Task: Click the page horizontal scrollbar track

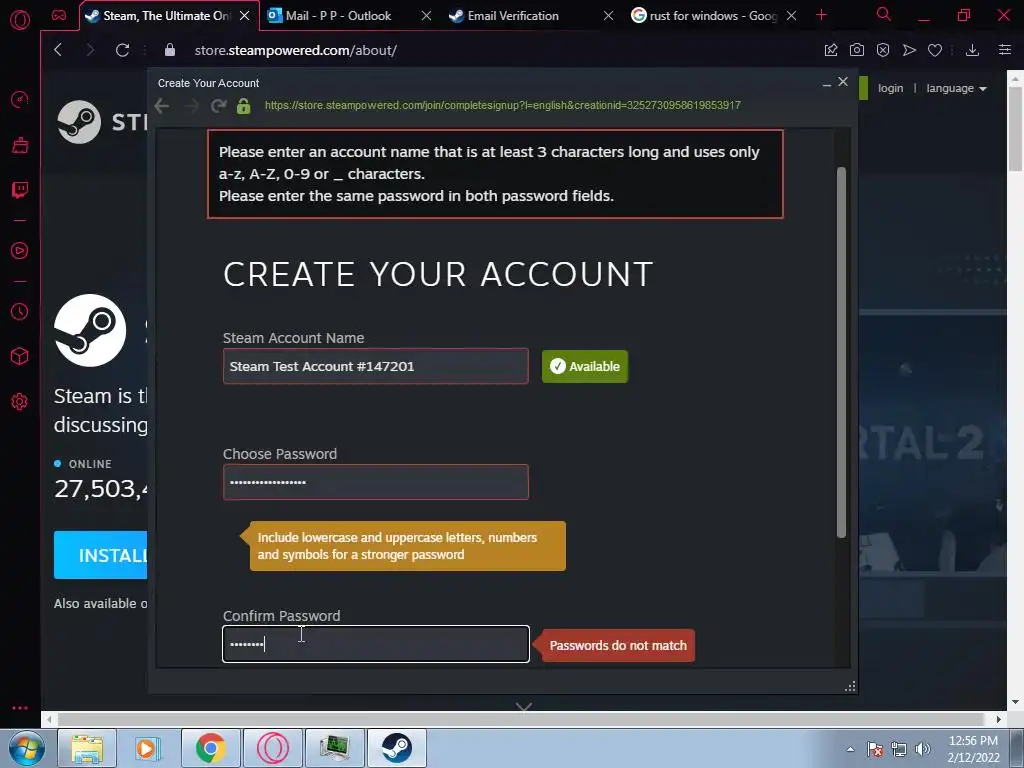Action: pyautogui.click(x=524, y=719)
